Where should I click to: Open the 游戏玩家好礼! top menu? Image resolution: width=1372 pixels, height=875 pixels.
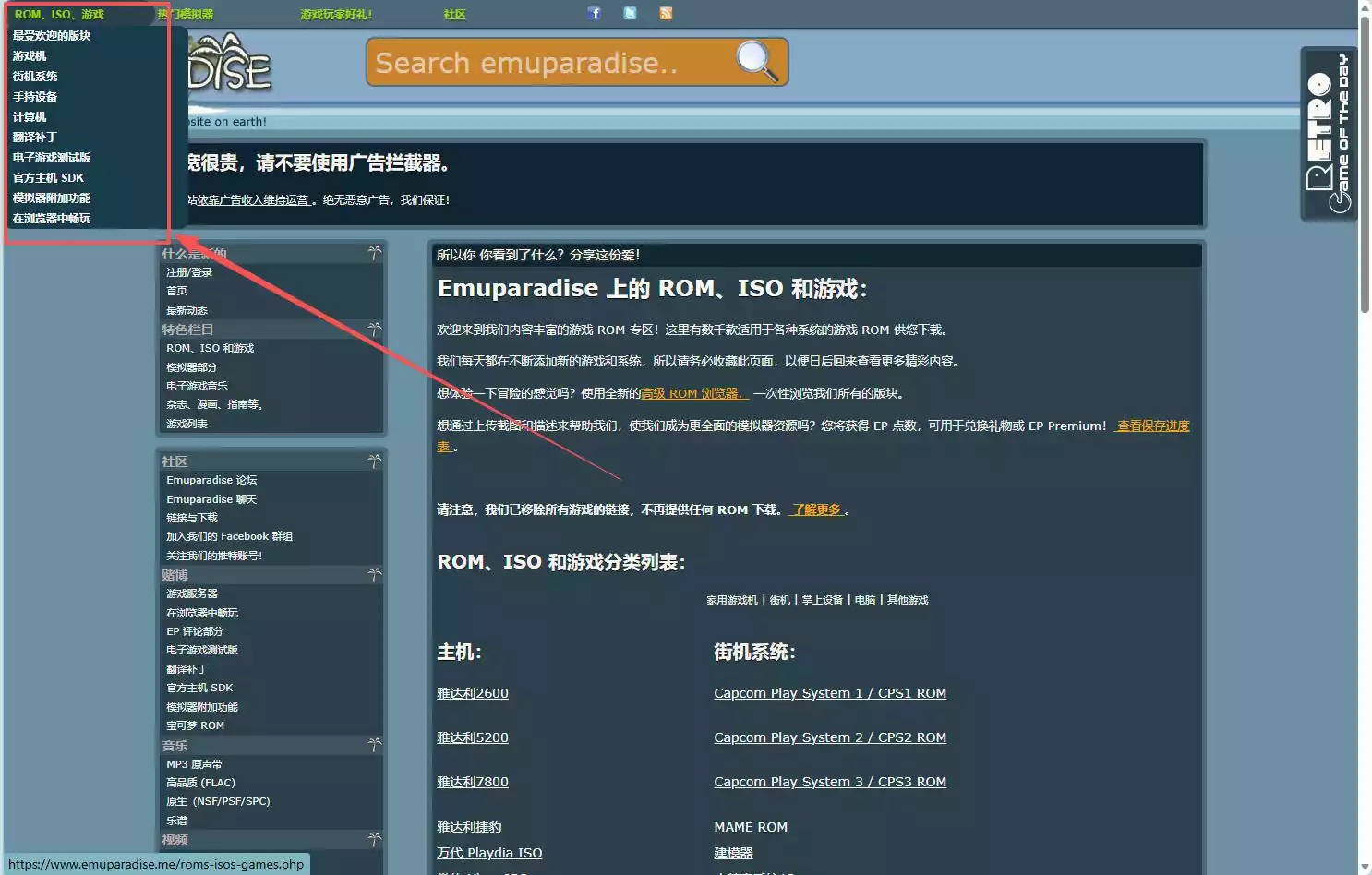336,14
